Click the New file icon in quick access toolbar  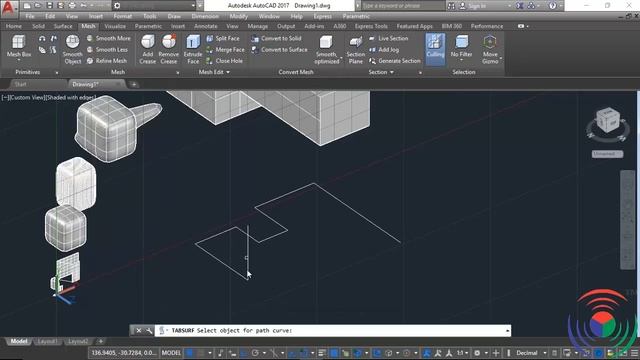[x=27, y=6]
